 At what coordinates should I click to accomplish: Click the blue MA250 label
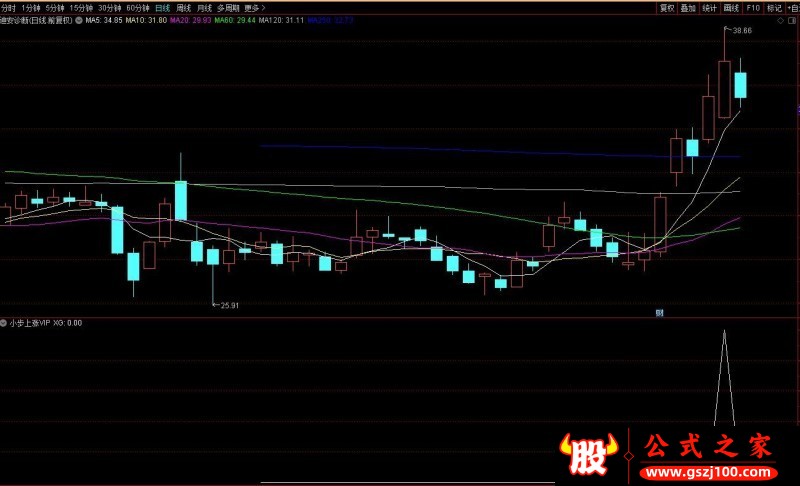coord(330,20)
